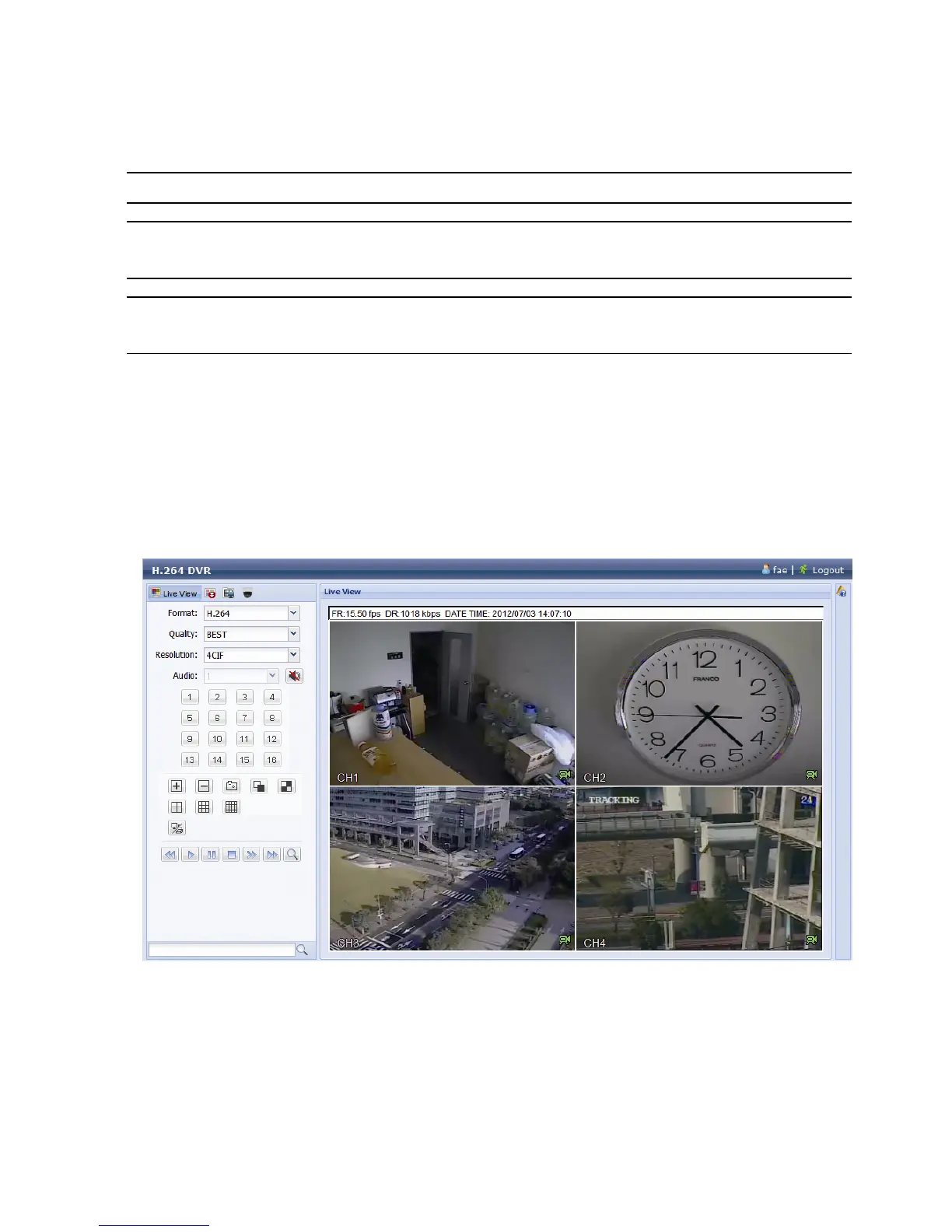This screenshot has height=1232, width=952.
Task: Click the skip forward step button
Action: (x=271, y=855)
